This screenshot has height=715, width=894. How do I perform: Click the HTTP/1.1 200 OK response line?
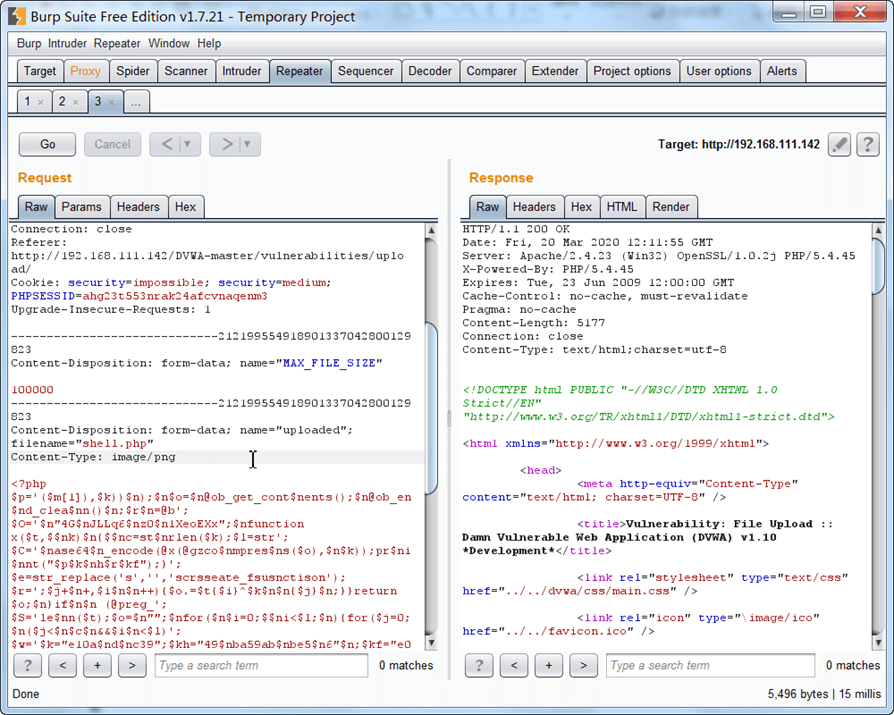[x=516, y=229]
